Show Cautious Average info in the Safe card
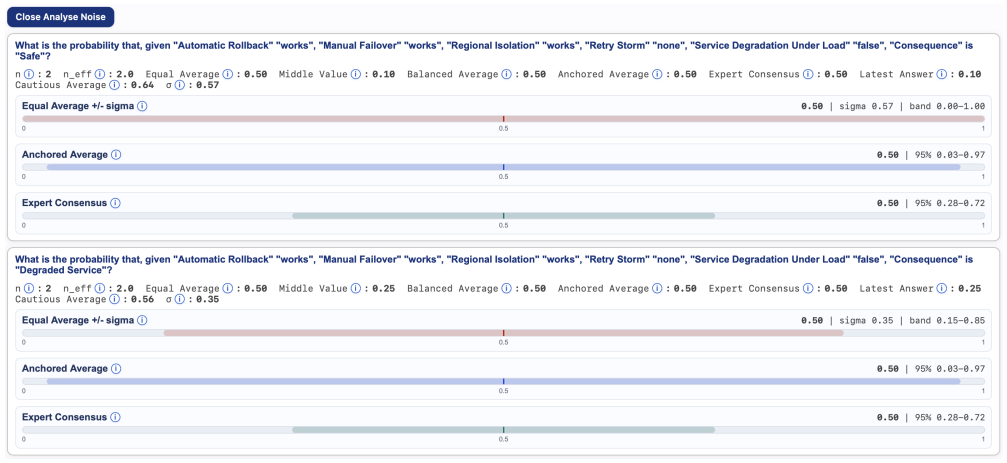 pos(114,85)
